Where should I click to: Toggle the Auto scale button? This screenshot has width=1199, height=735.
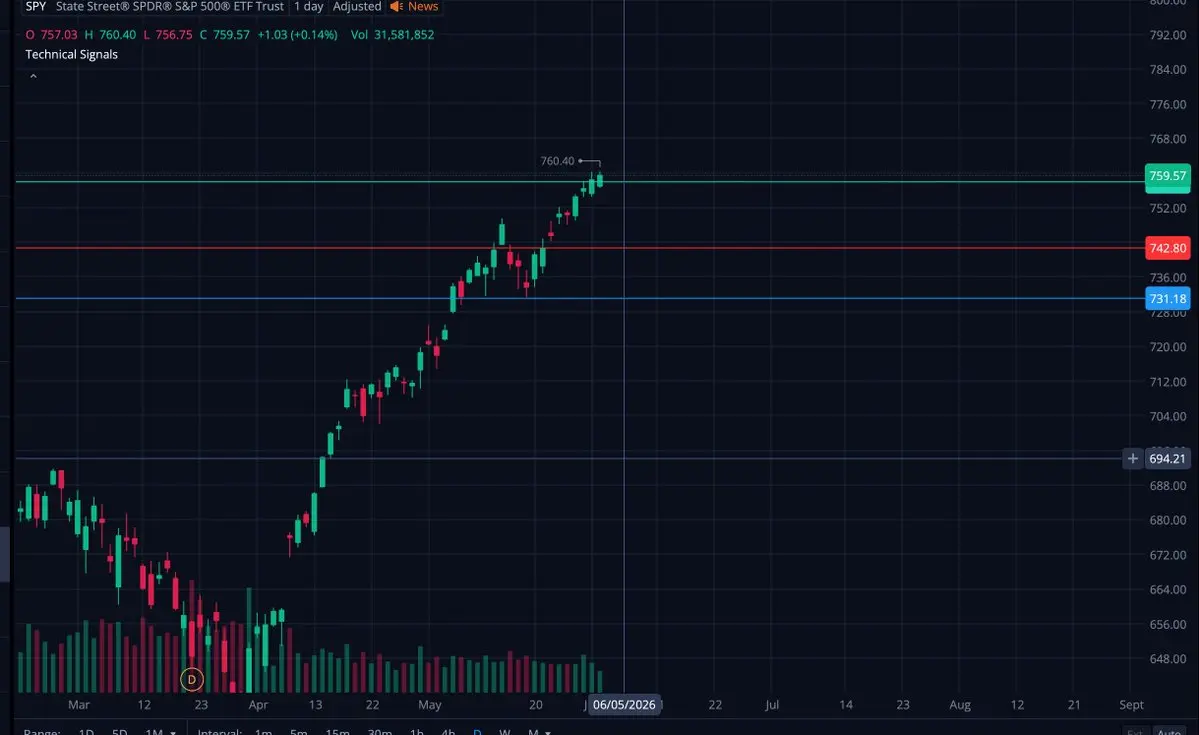tap(1170, 732)
